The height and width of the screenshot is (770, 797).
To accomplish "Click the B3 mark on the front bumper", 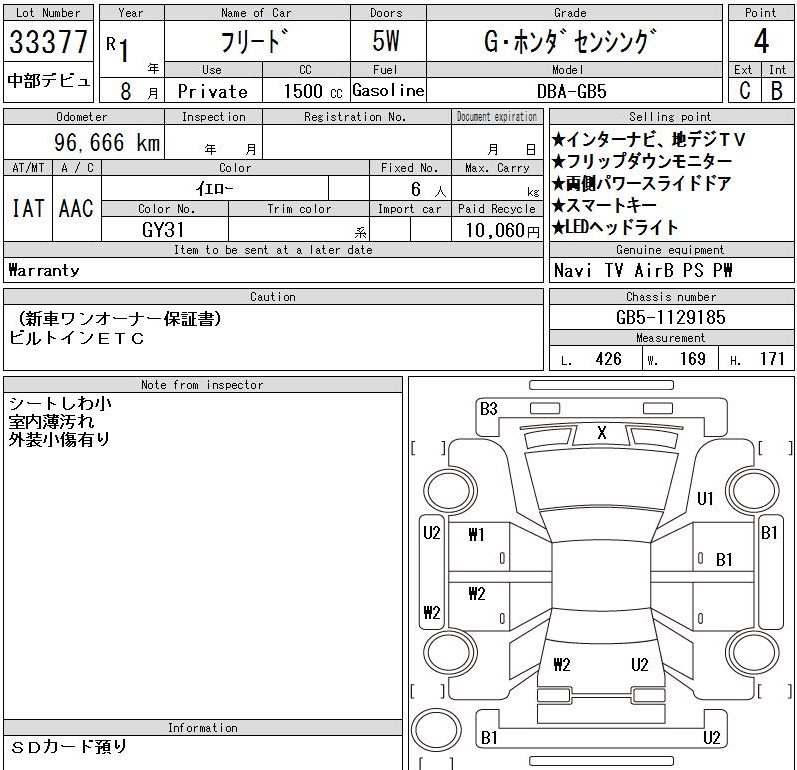I will 488,409.
